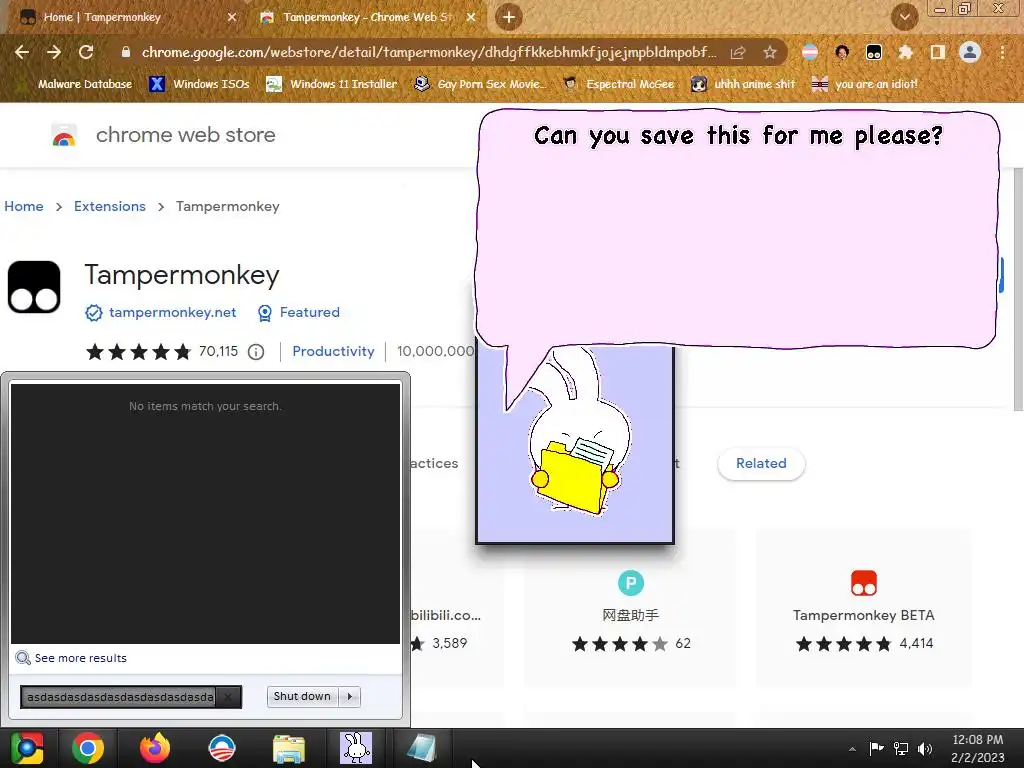
Task: Click the Tampermonkey extension logo
Action: [34, 287]
